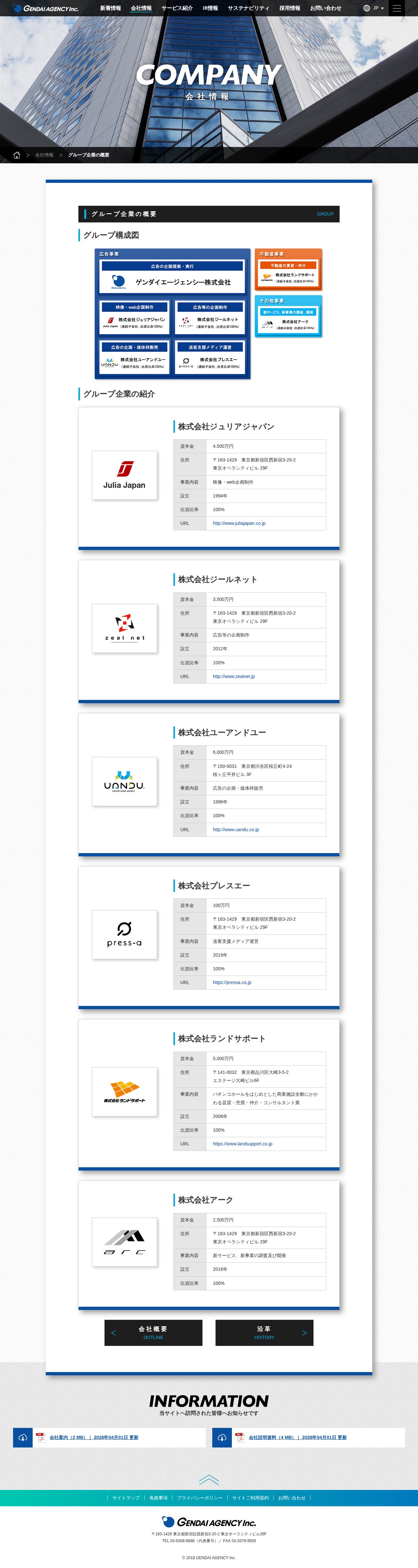Viewport: 418px width, 1568px height.
Task: Click download icon beside 会社説明資料
Action: [x=222, y=1437]
